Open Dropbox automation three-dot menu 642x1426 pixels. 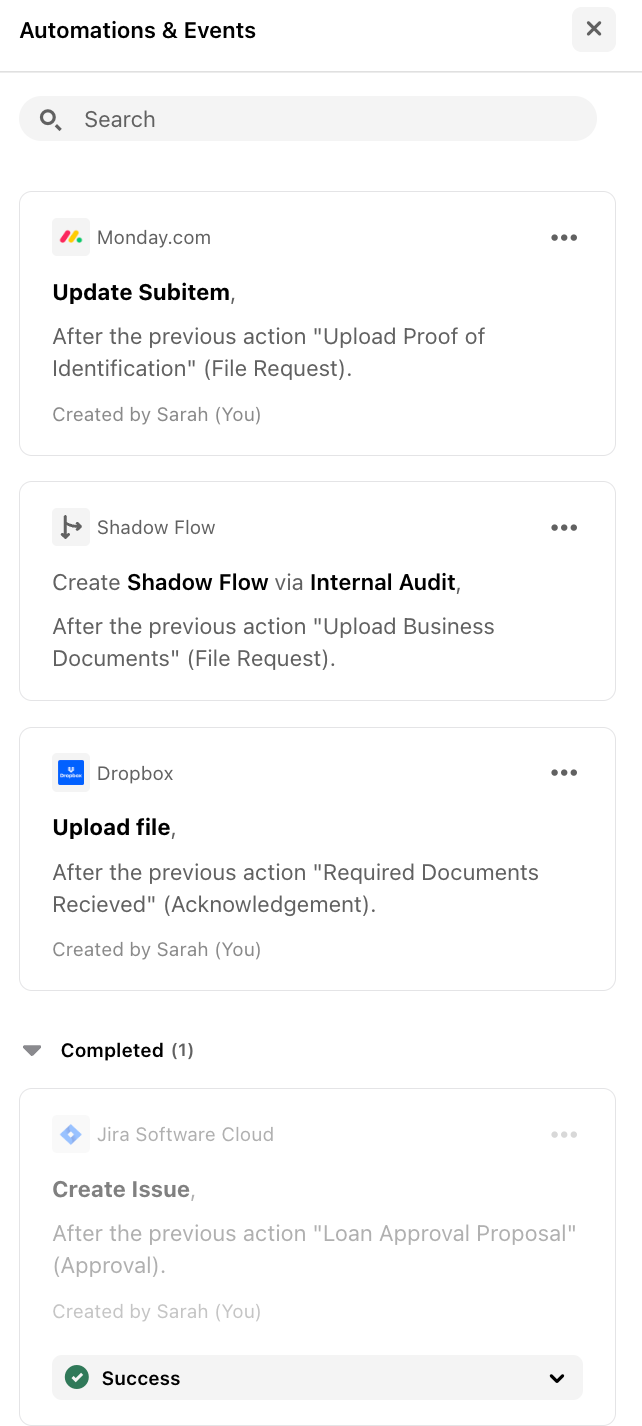[564, 773]
